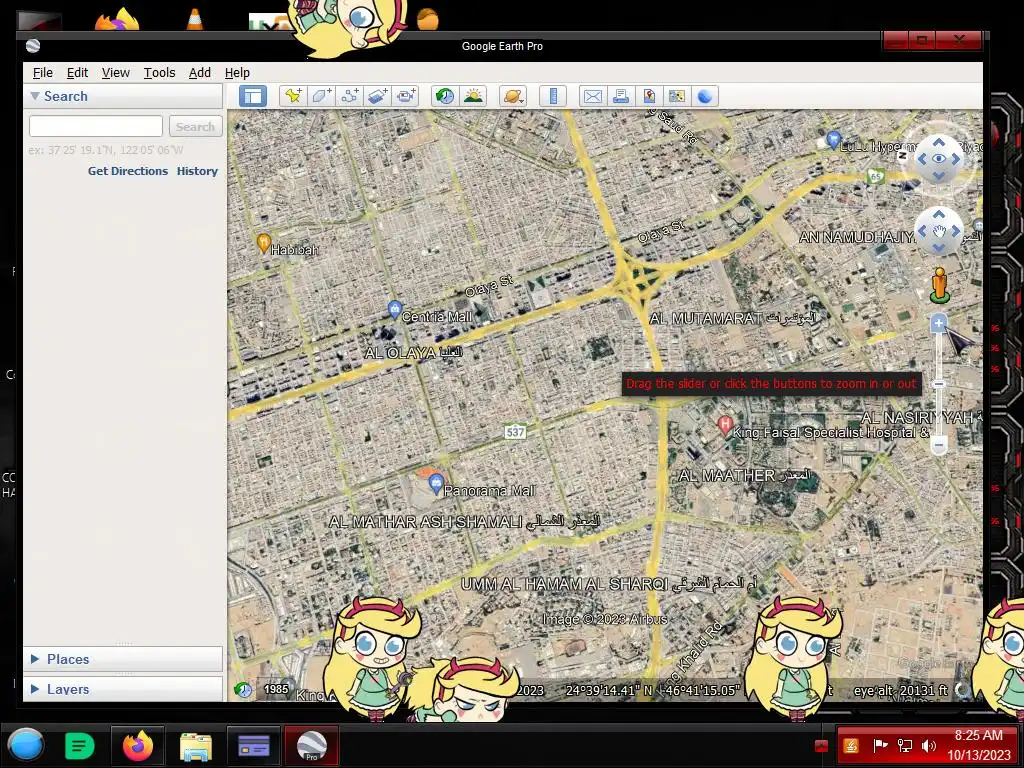Screen dimensions: 1024x768
Task: Open the File menu
Action: (42, 72)
